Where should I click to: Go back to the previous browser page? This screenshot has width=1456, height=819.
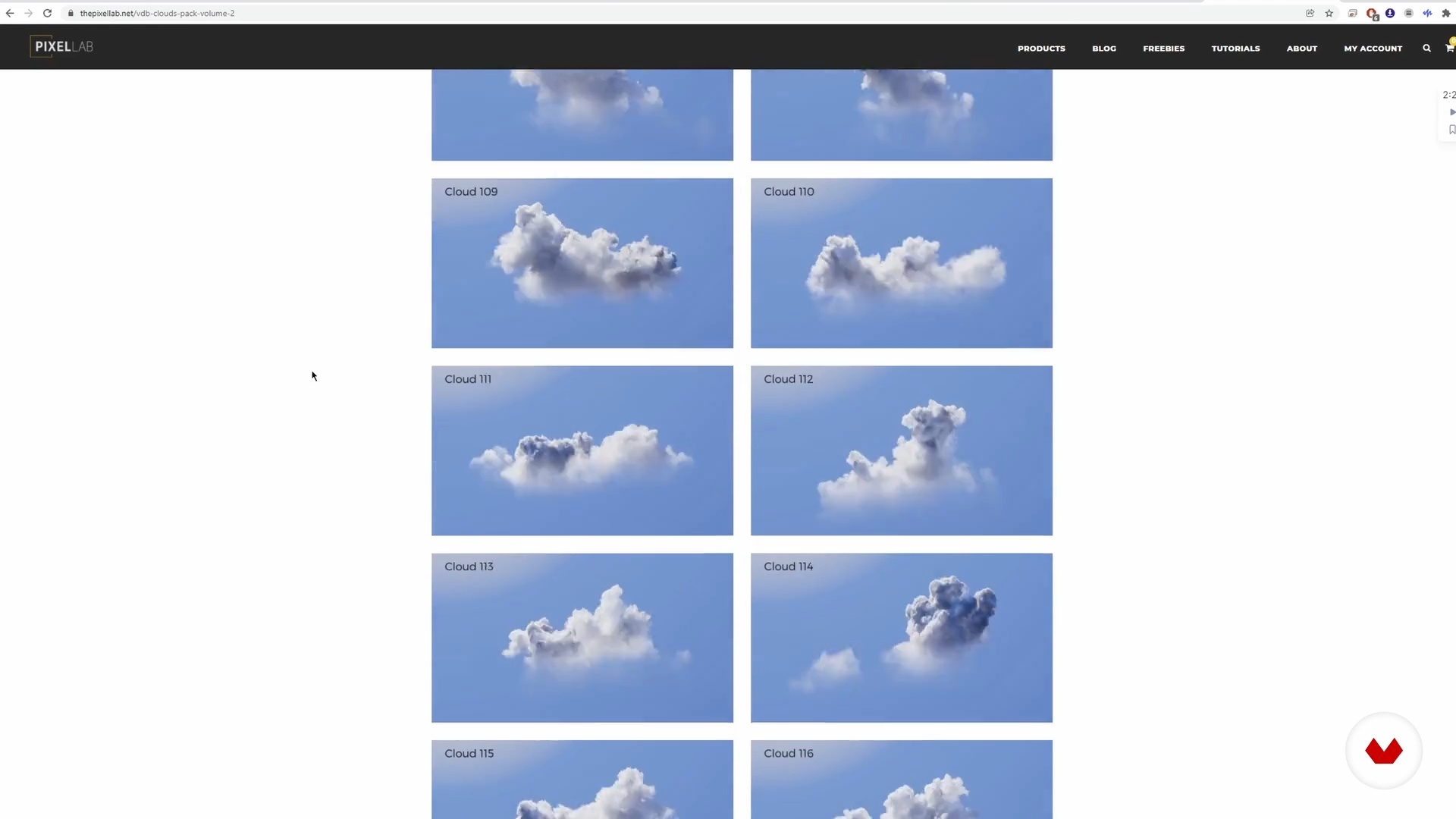(10, 13)
